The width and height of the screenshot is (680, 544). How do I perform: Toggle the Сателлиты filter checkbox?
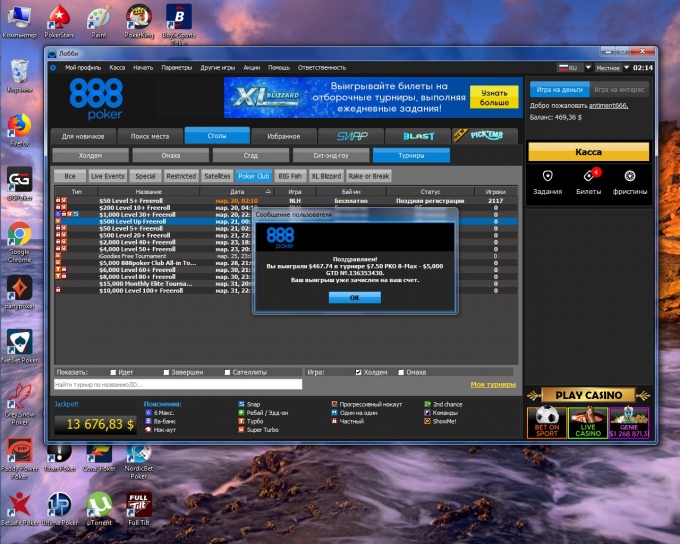pos(227,372)
